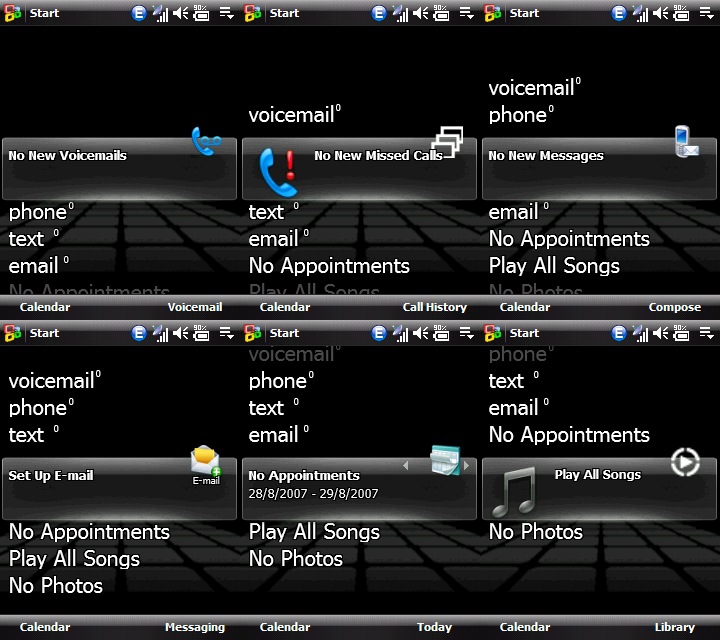The image size is (720, 640).
Task: Click the blue voicemail handset icon
Action: pos(206,142)
